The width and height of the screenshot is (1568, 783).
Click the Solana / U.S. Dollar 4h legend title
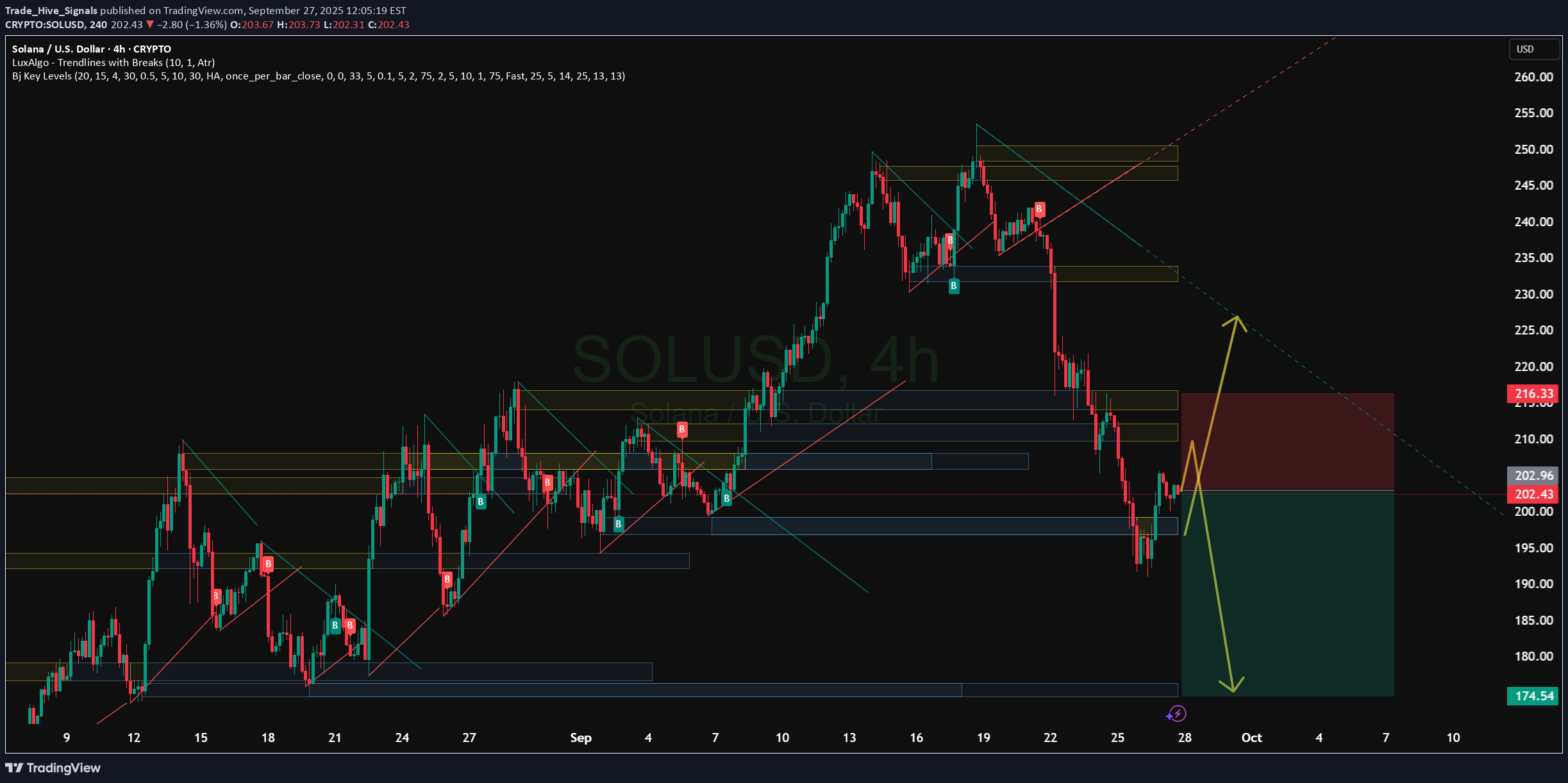92,49
